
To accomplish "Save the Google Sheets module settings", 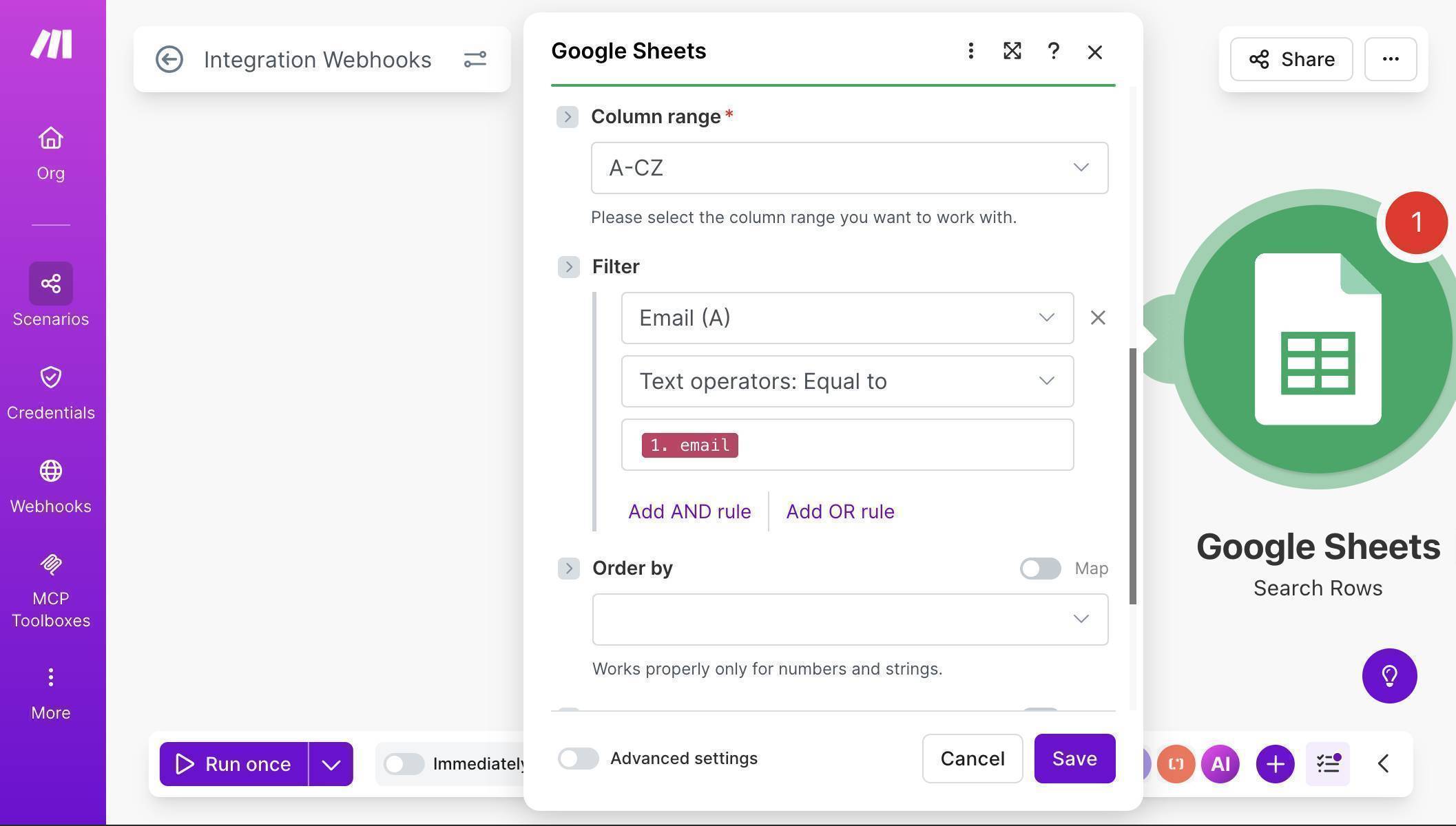I will (x=1074, y=759).
